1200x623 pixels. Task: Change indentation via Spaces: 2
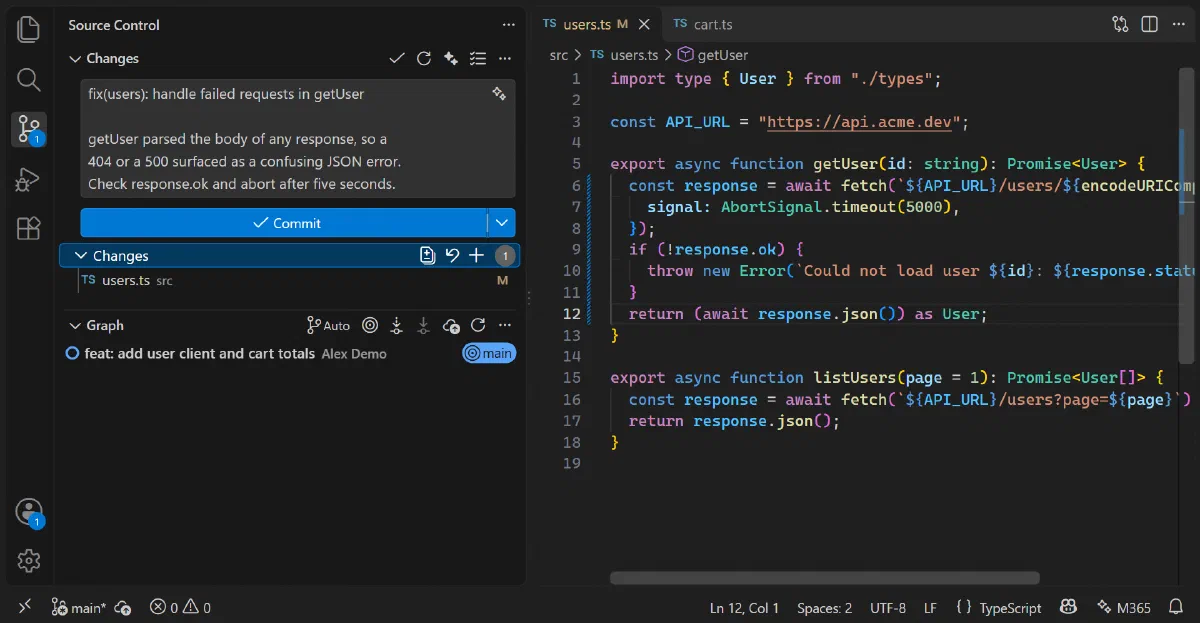coord(825,607)
